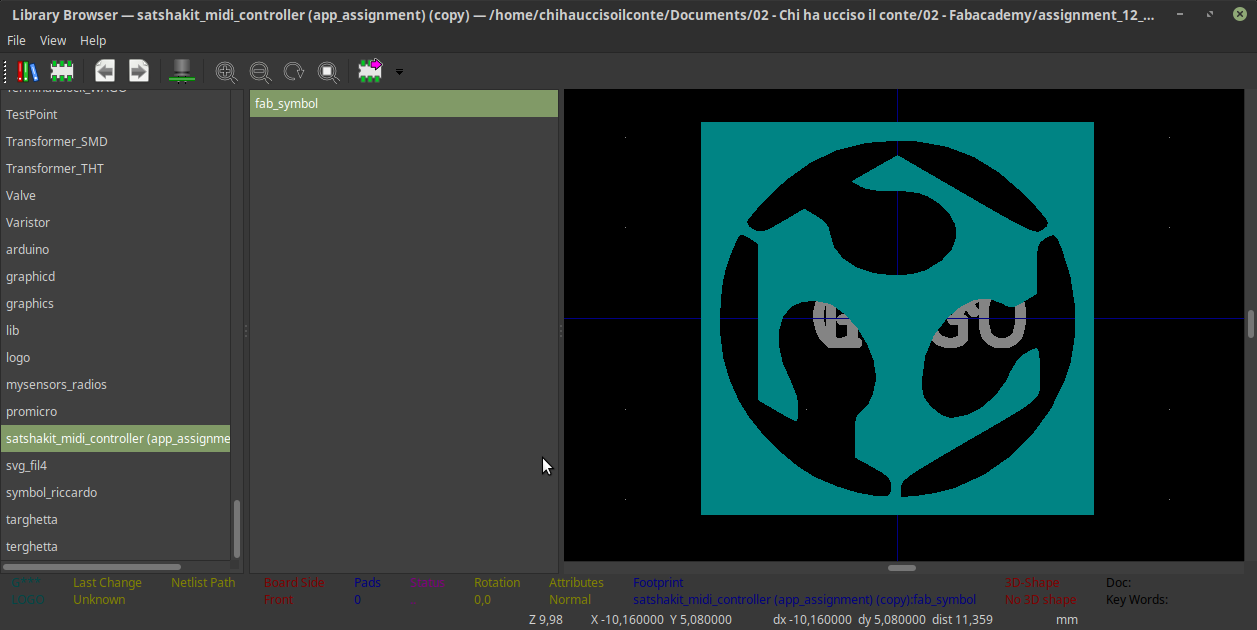Select graphics library
Screen dimensions: 1257x630
pos(115,304)
